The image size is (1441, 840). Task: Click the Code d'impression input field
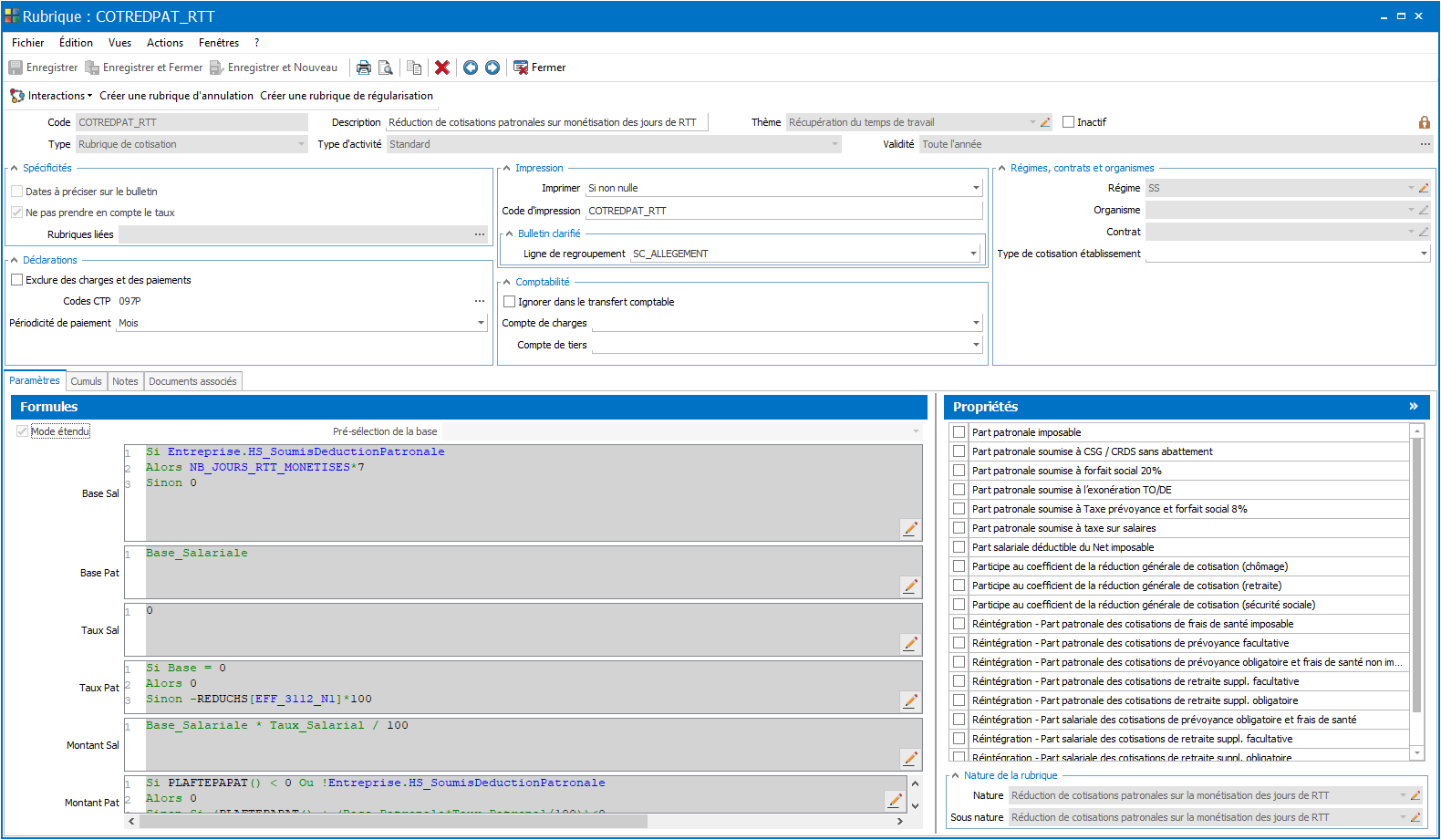784,211
